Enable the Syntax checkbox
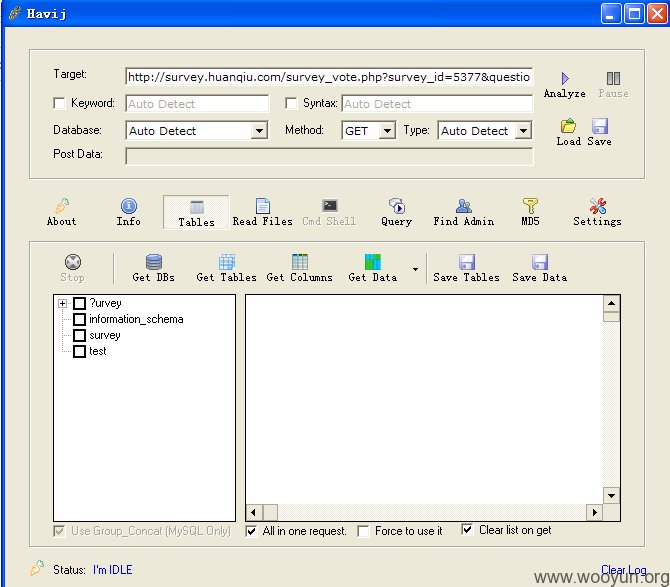This screenshot has height=587, width=670. pos(291,103)
